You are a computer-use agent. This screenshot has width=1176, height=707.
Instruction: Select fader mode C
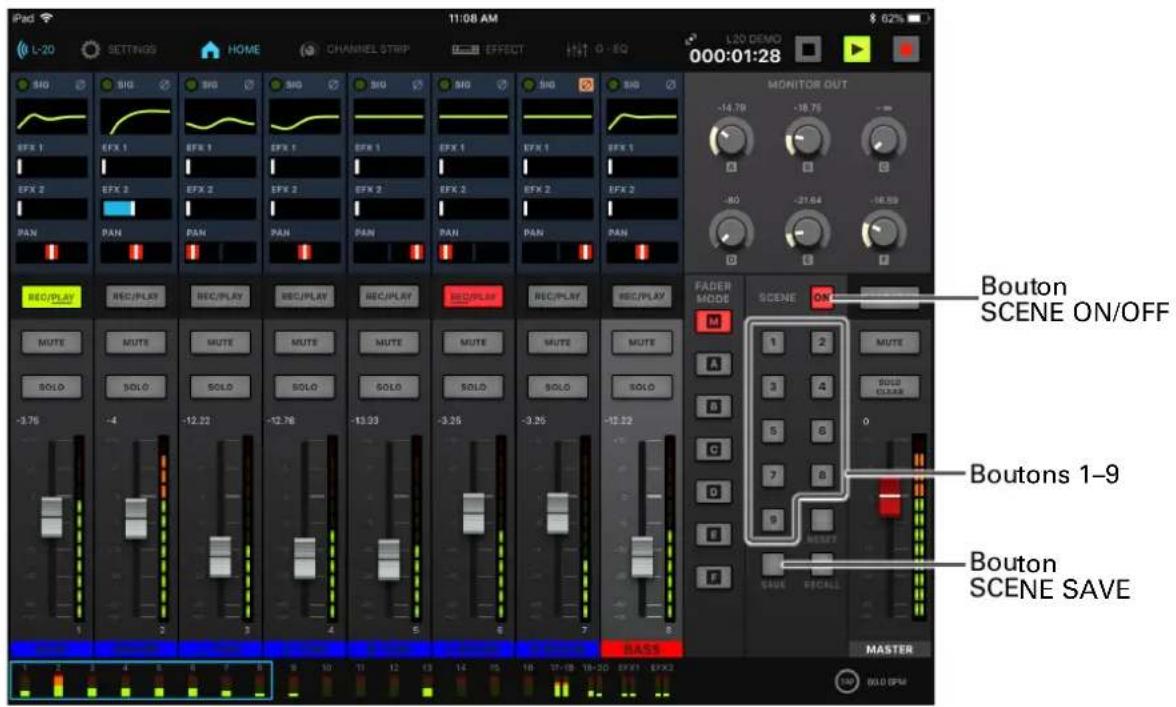(713, 449)
